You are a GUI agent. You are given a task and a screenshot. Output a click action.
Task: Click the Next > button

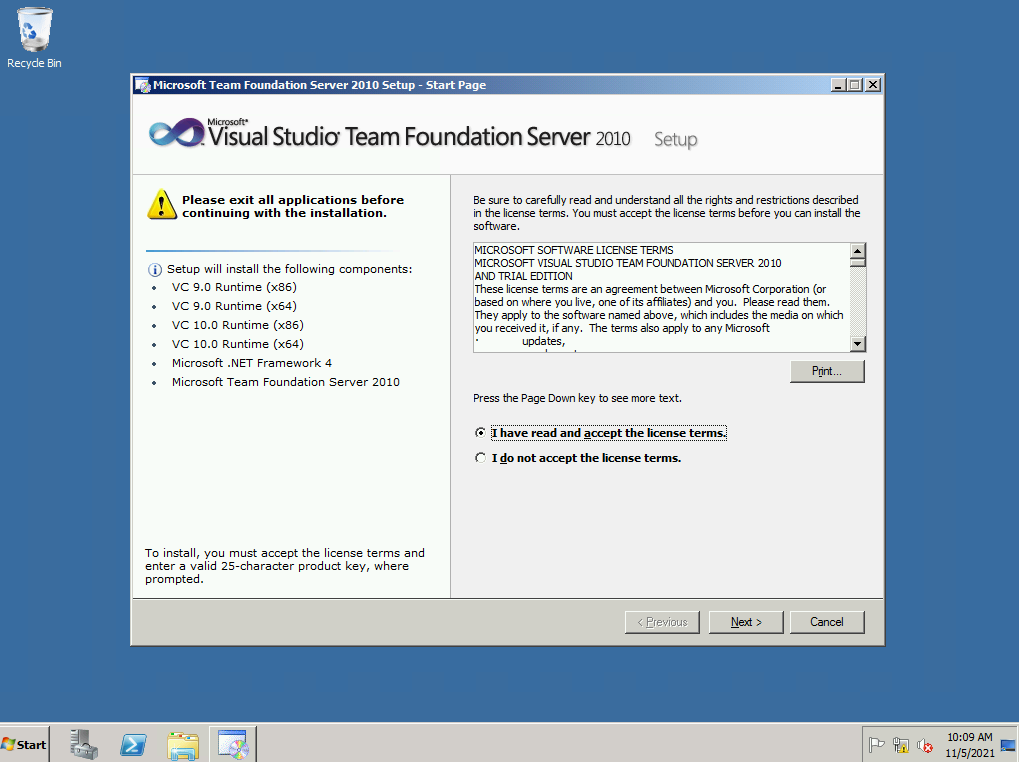pos(746,622)
